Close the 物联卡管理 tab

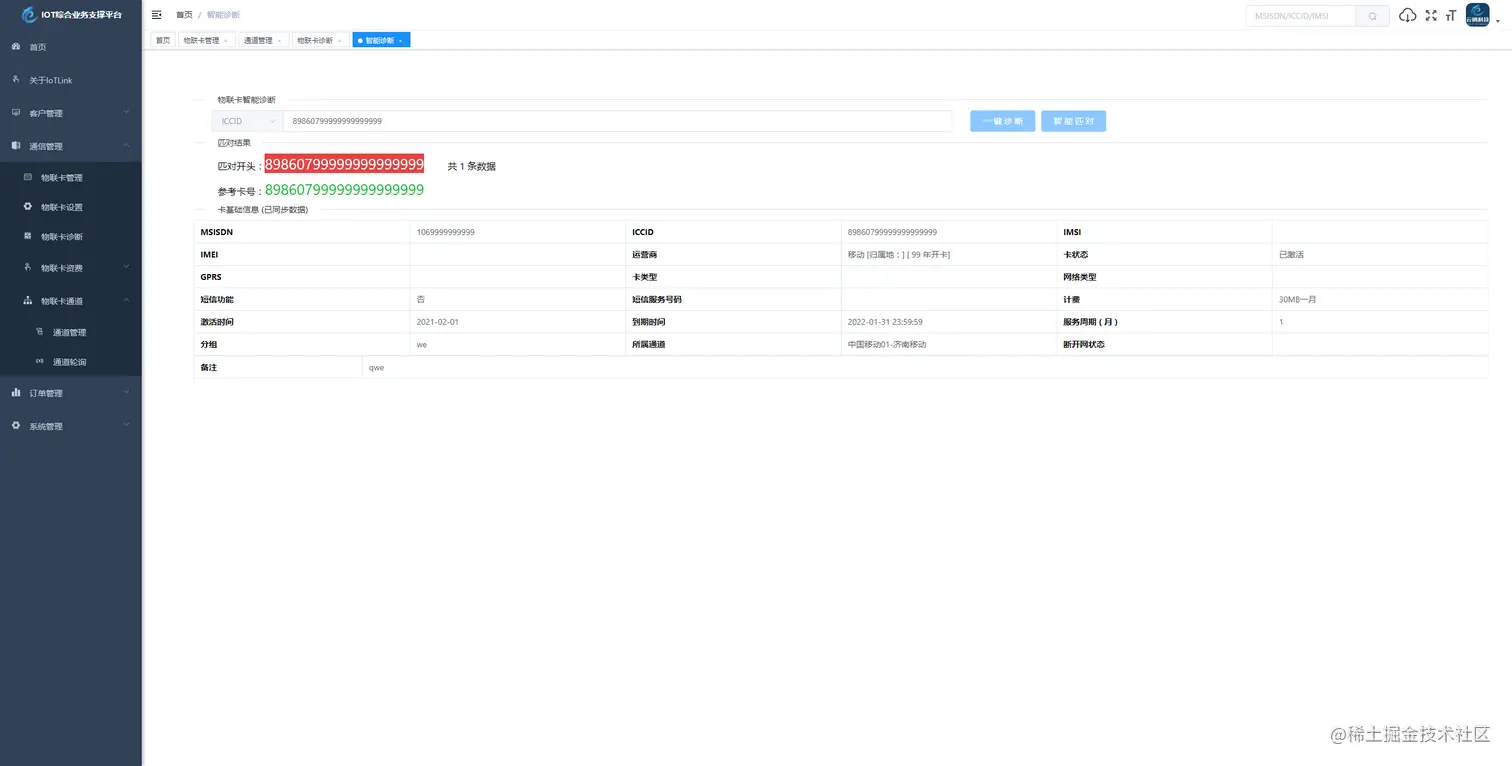coord(227,41)
